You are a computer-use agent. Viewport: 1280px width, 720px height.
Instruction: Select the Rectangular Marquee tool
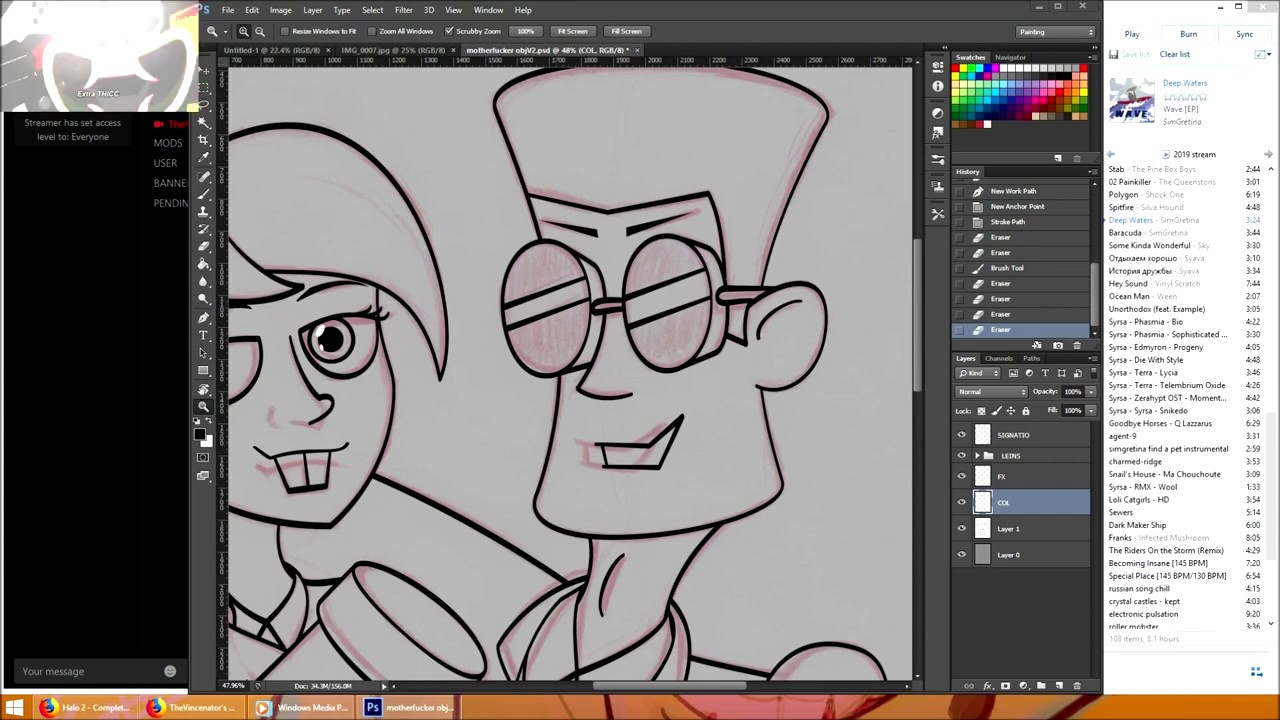204,87
